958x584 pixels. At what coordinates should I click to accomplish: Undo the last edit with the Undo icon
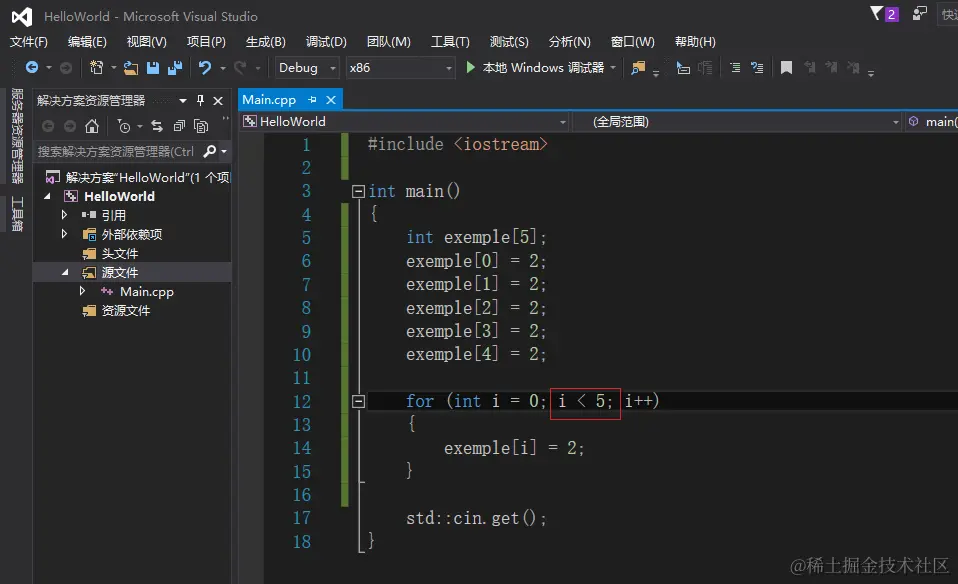pyautogui.click(x=205, y=68)
